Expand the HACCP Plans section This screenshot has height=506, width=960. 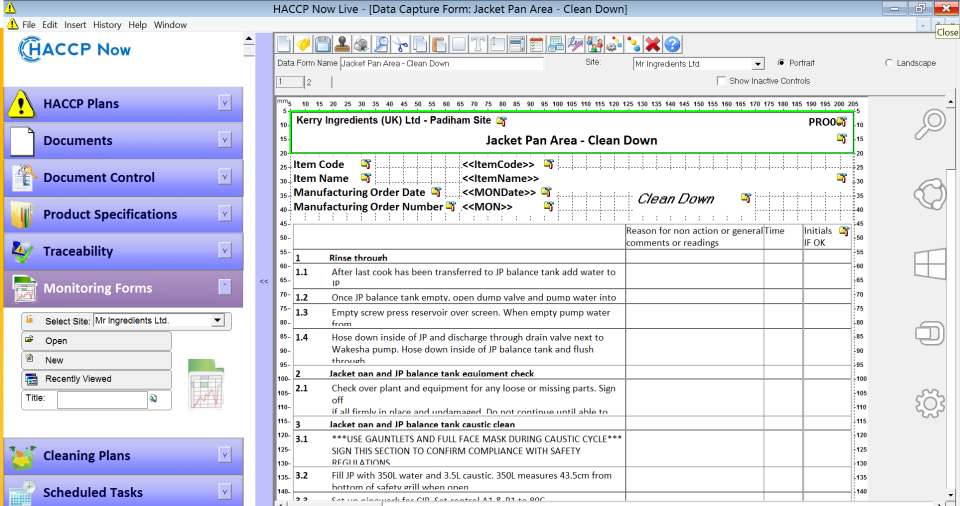pos(225,103)
